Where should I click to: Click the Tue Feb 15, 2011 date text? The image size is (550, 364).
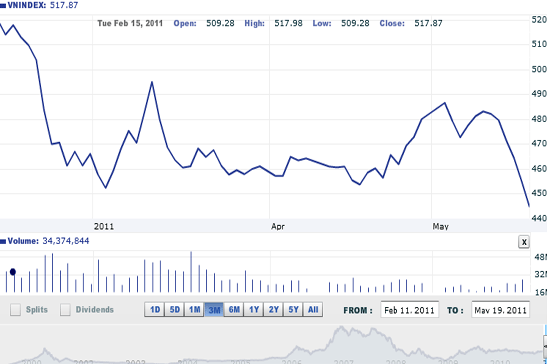(x=130, y=23)
